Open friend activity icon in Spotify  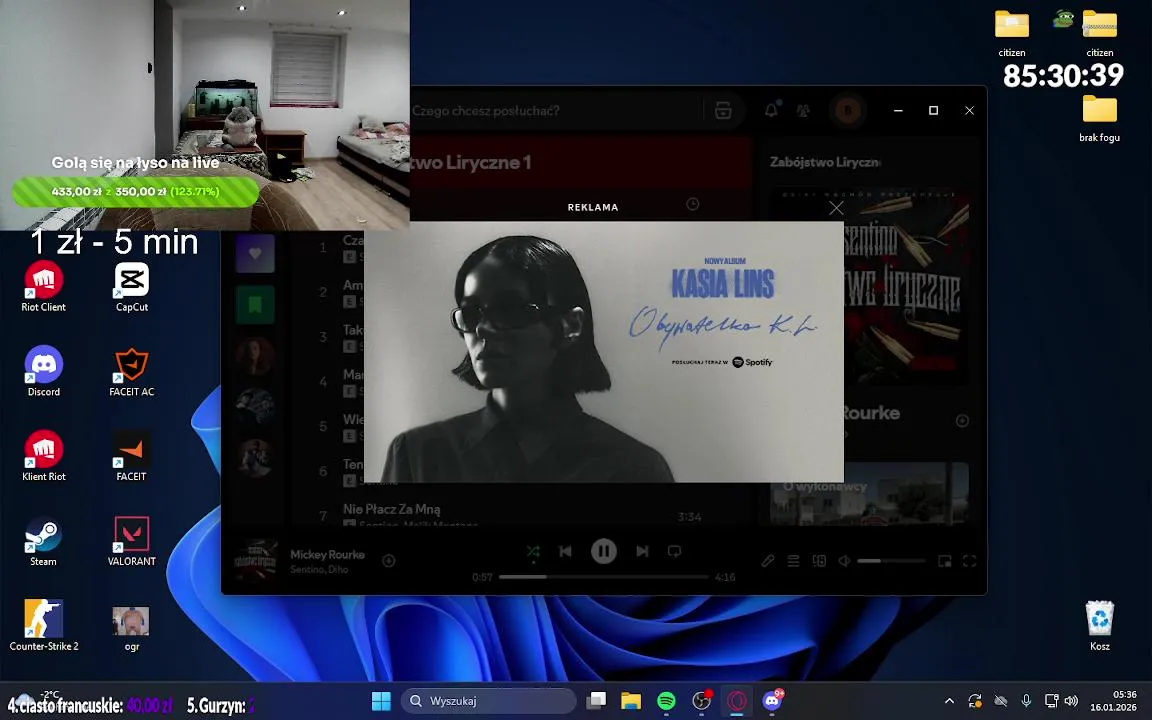[804, 110]
